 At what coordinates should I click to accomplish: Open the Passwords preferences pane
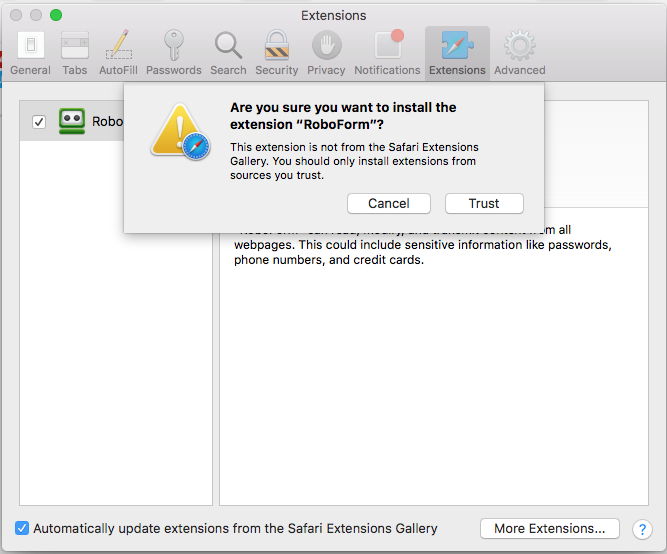(x=174, y=53)
